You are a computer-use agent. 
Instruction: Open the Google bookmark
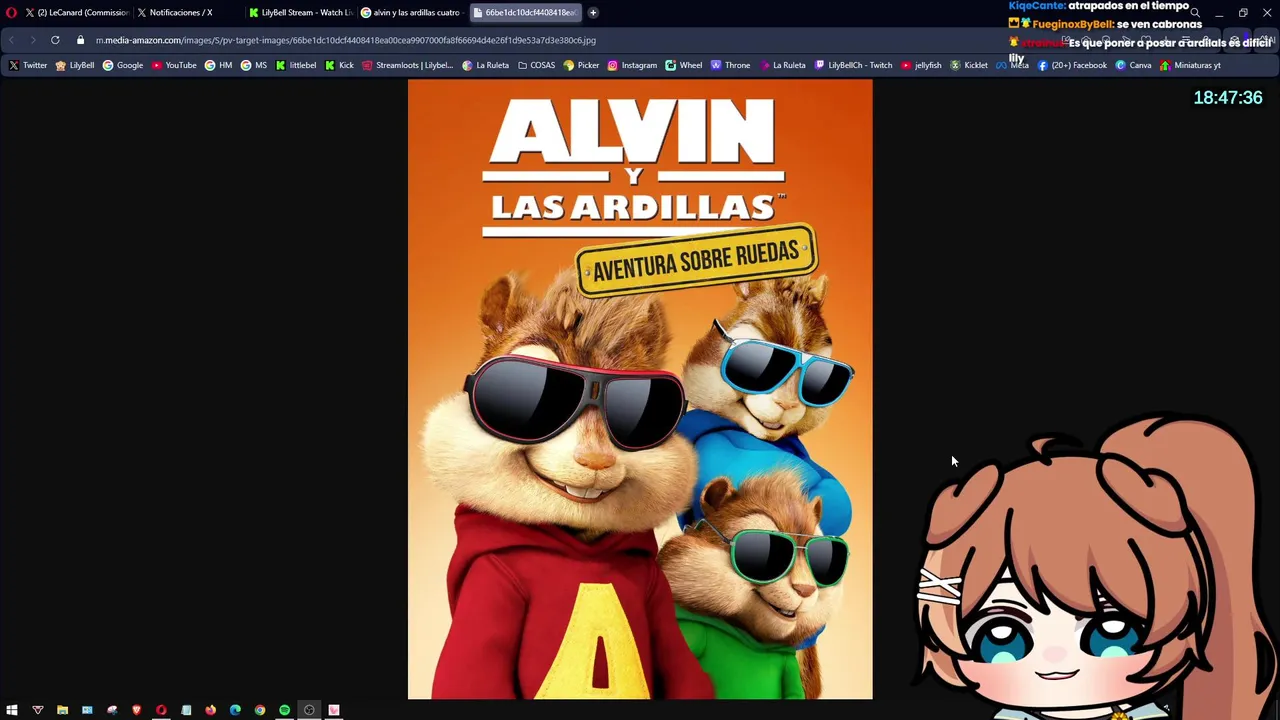coord(123,65)
